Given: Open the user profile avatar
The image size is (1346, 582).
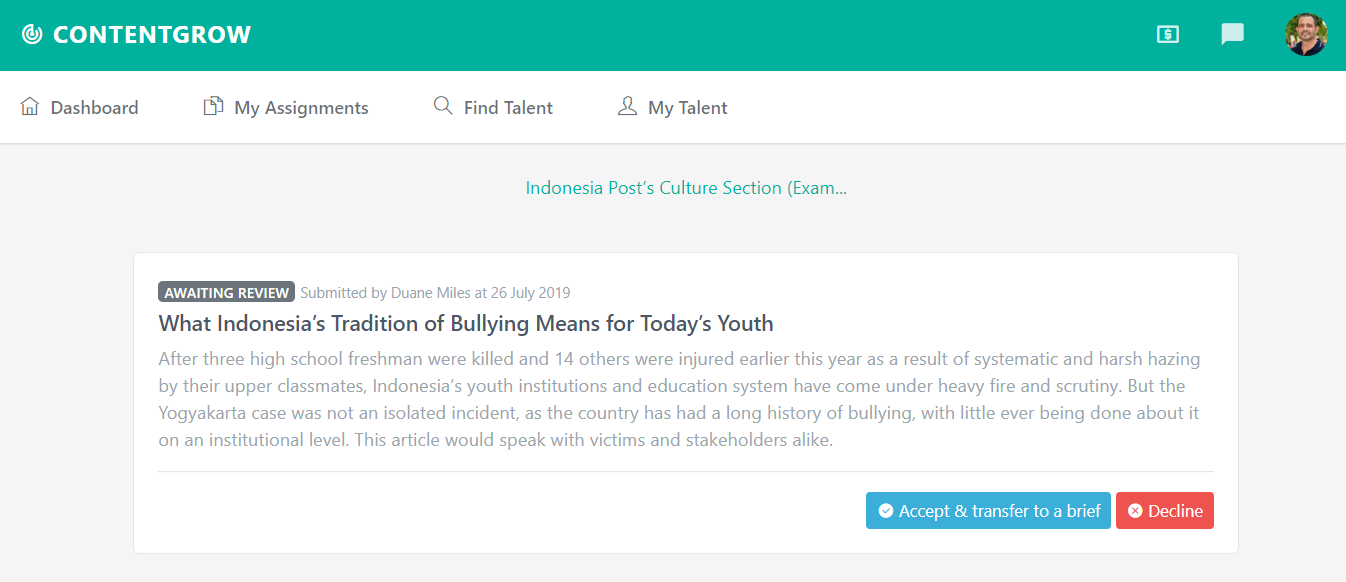Looking at the screenshot, I should (x=1306, y=35).
